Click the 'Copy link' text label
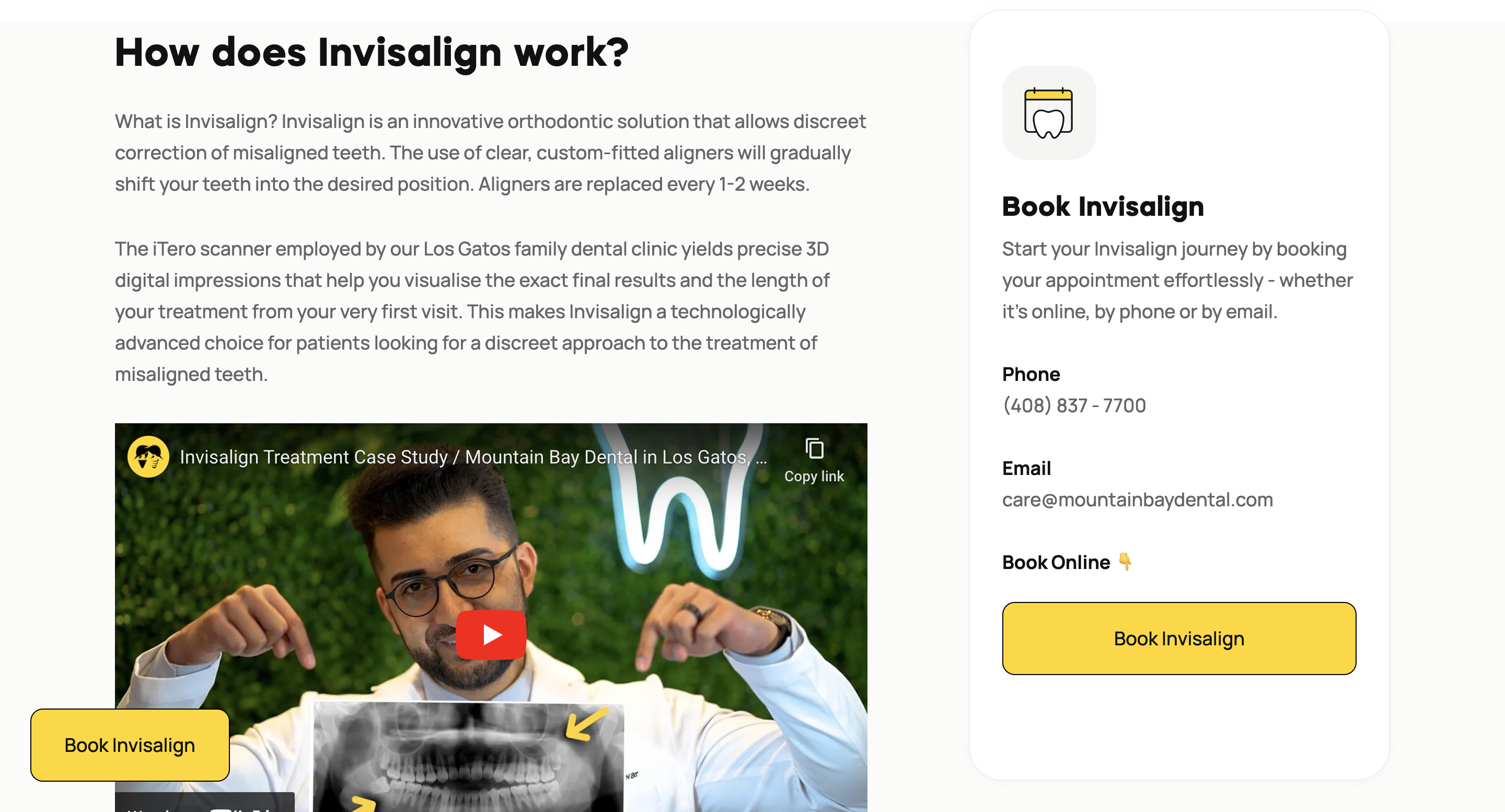 click(814, 476)
